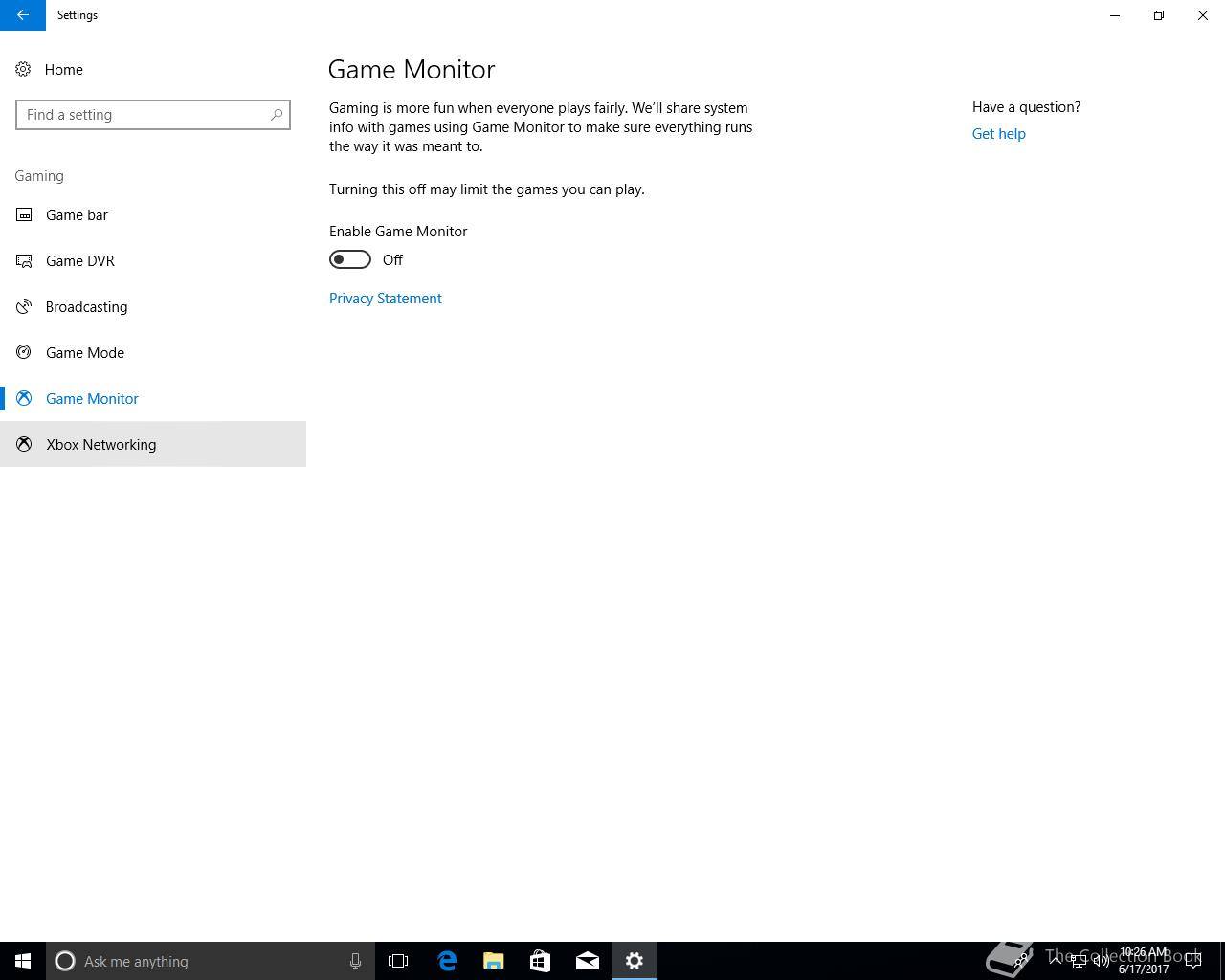Click the Ask me anything search box
Screen dimensions: 1225x980
211,961
